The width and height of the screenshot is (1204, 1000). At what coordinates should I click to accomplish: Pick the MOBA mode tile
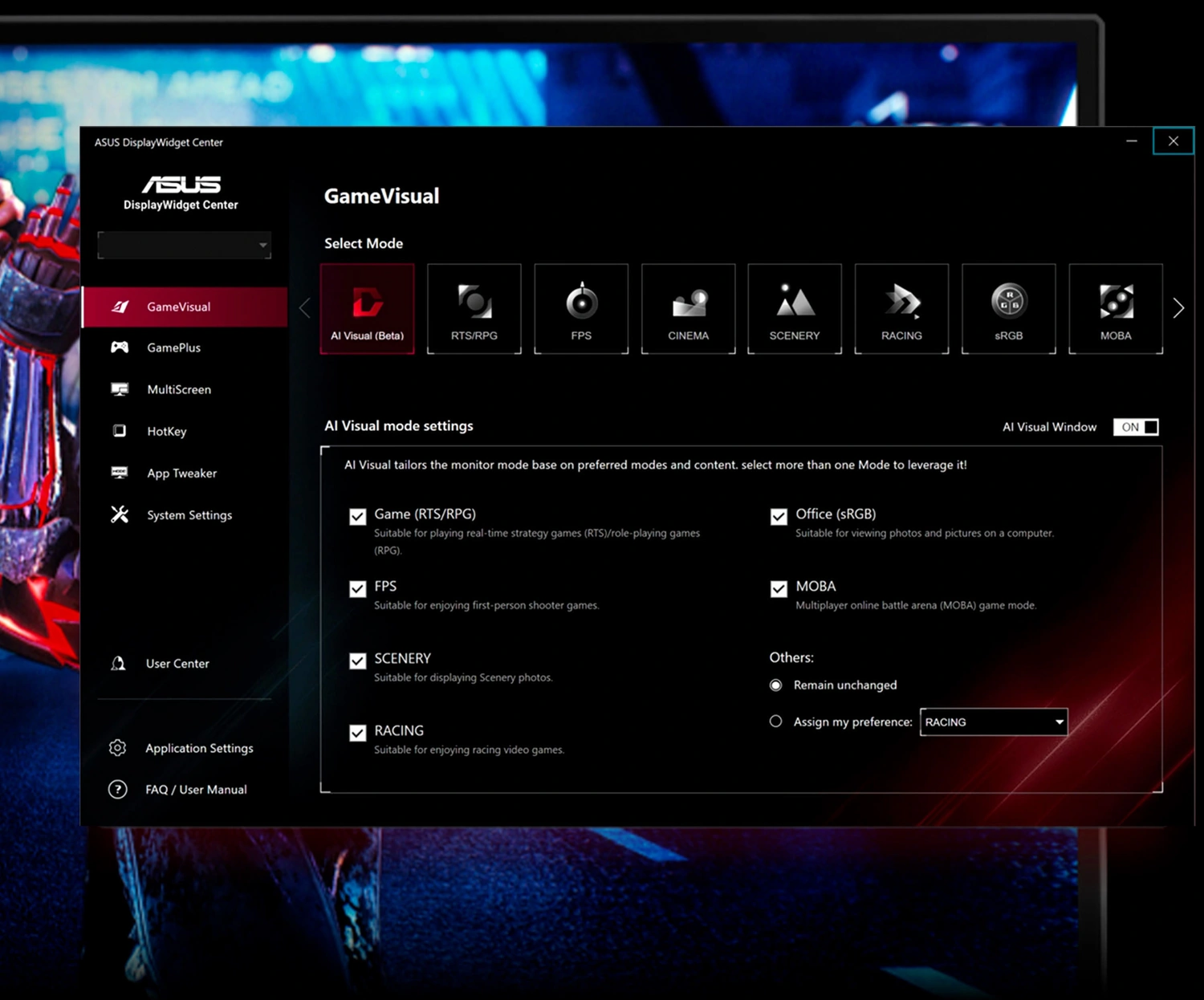[x=1116, y=309]
